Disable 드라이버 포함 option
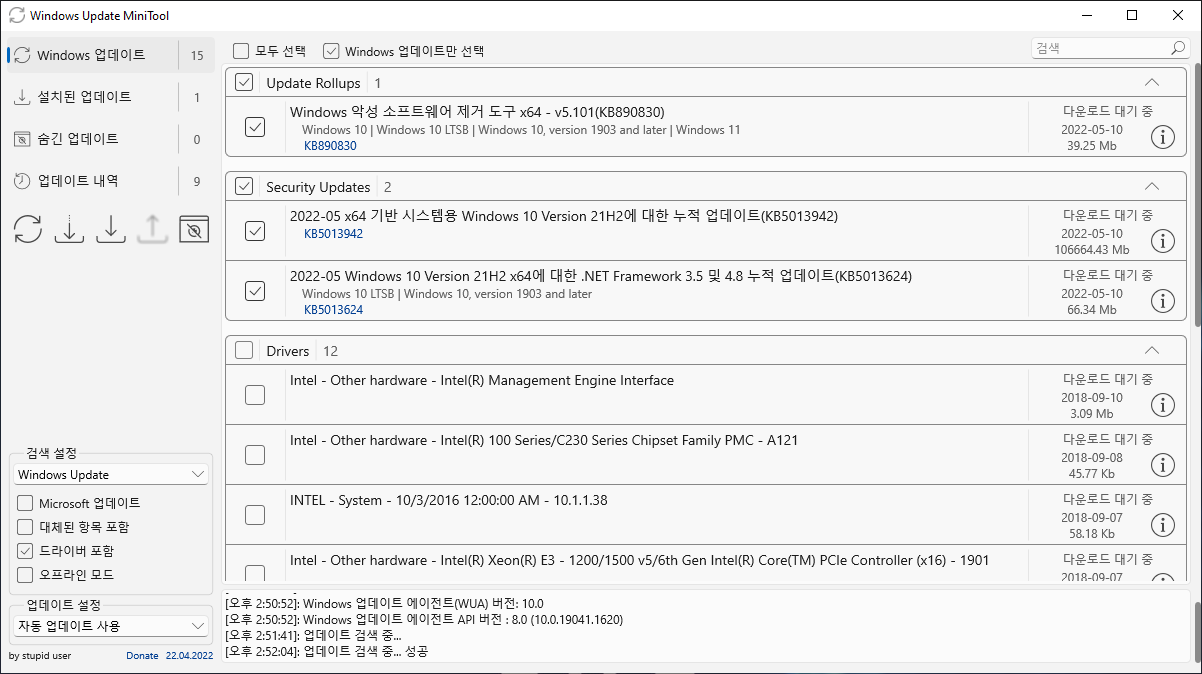The width and height of the screenshot is (1202, 674). (x=25, y=551)
